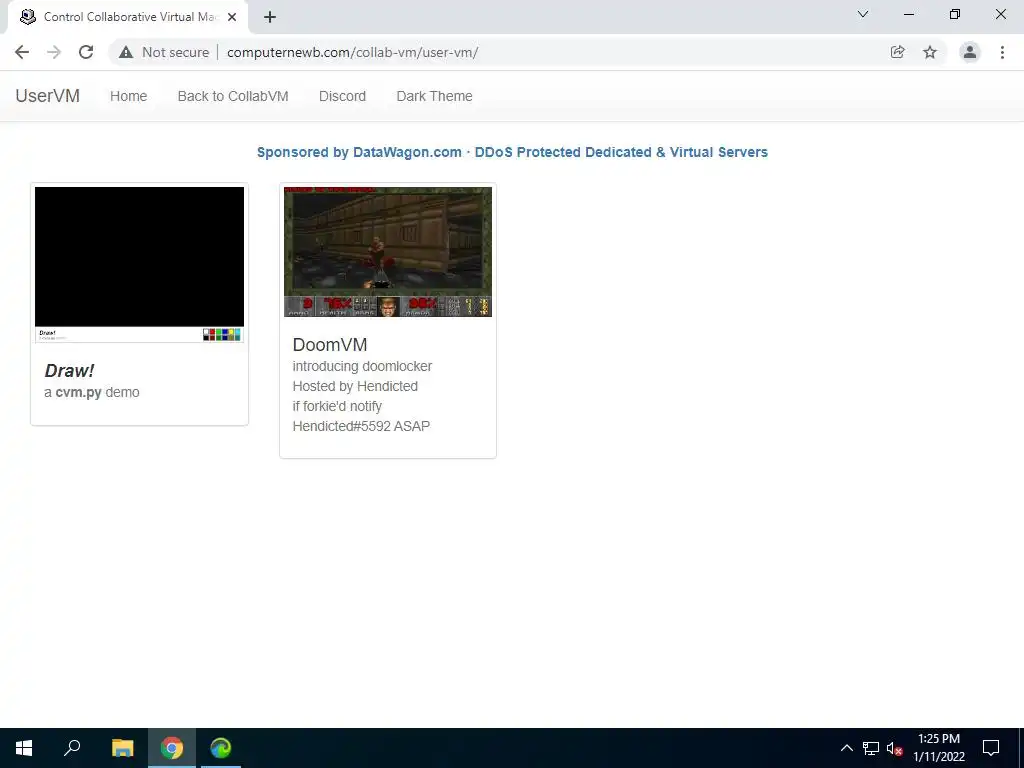Open Chrome's three-dot menu
The height and width of the screenshot is (768, 1024).
coord(1002,52)
